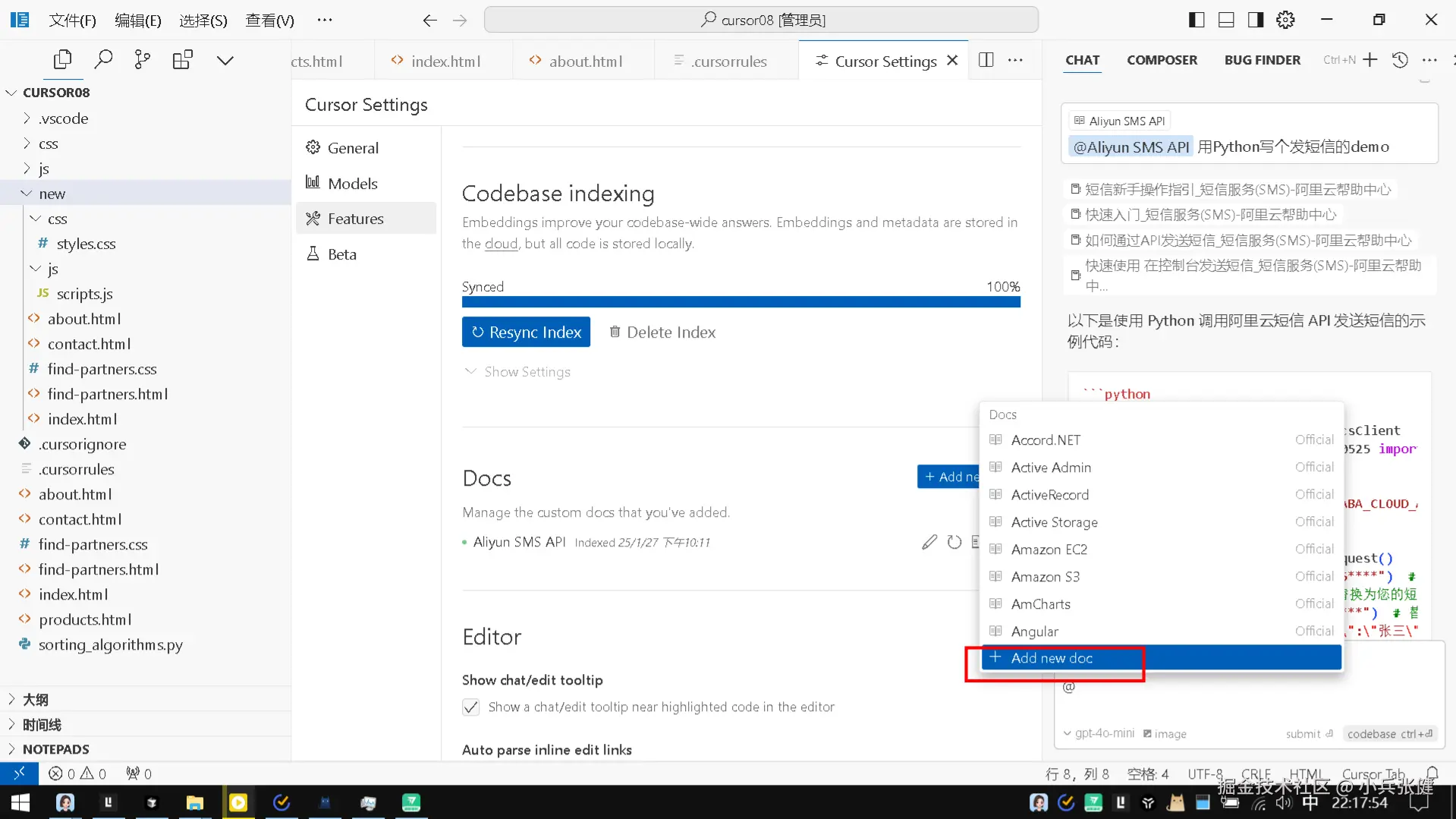1456x819 pixels.
Task: Expand the 大纲 outline section
Action: pos(146,700)
